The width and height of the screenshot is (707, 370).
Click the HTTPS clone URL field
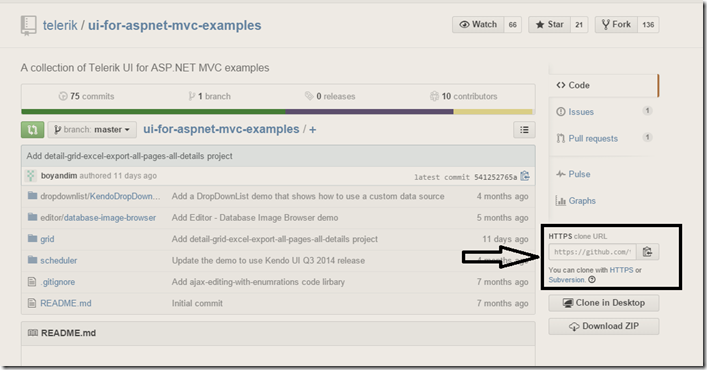pyautogui.click(x=592, y=252)
